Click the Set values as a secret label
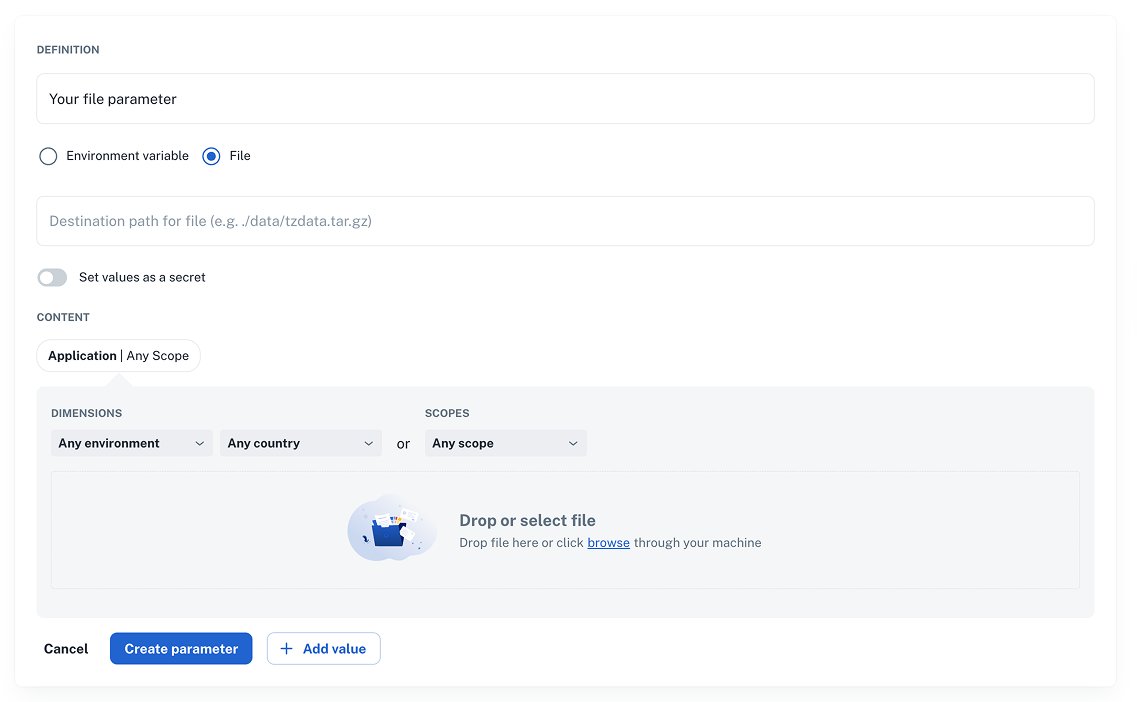The width and height of the screenshot is (1137, 702). (142, 277)
